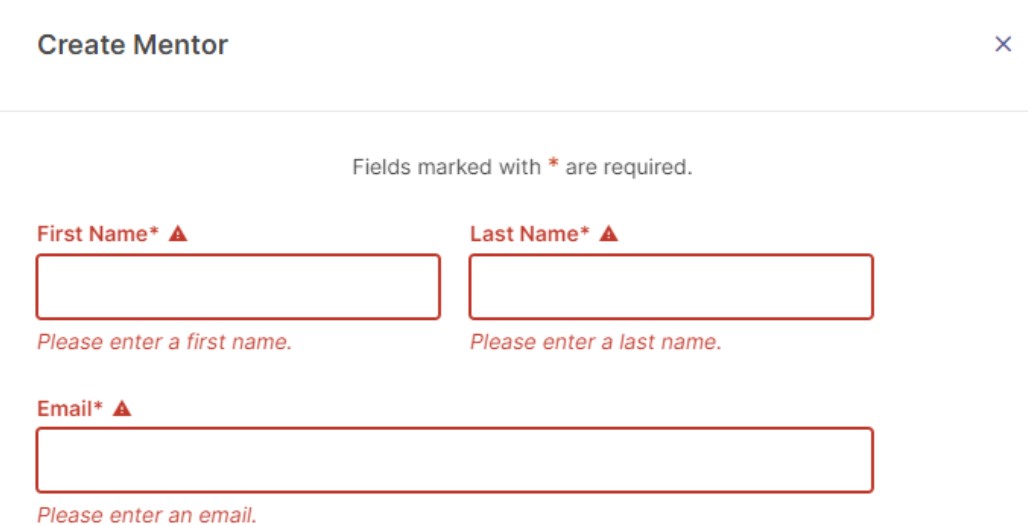Click the Create Mentor dialog title
Screen dimensions: 1028x525
pyautogui.click(x=133, y=45)
